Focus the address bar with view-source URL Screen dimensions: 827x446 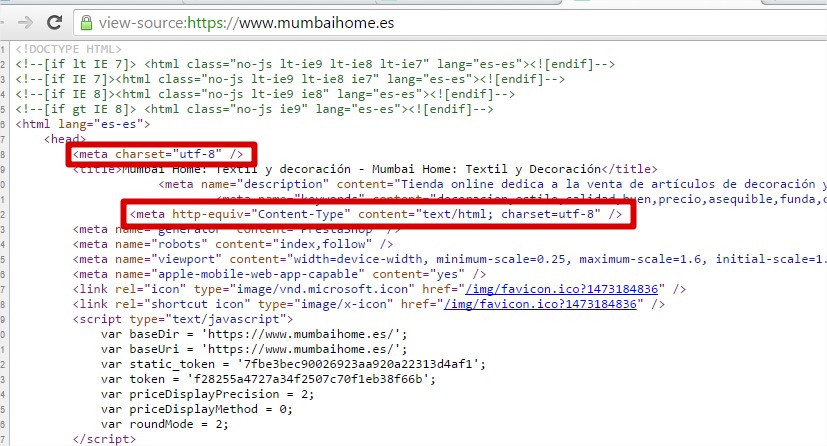[x=450, y=23]
